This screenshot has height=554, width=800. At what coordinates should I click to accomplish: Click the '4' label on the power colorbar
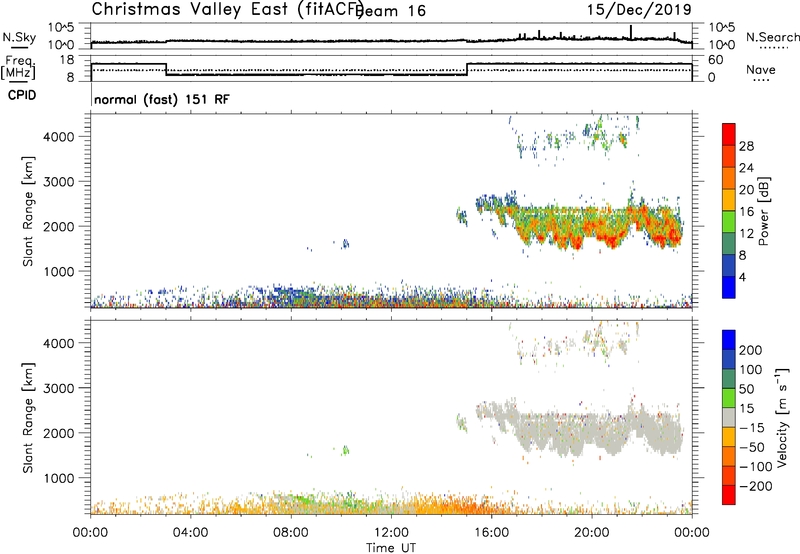pos(742,277)
